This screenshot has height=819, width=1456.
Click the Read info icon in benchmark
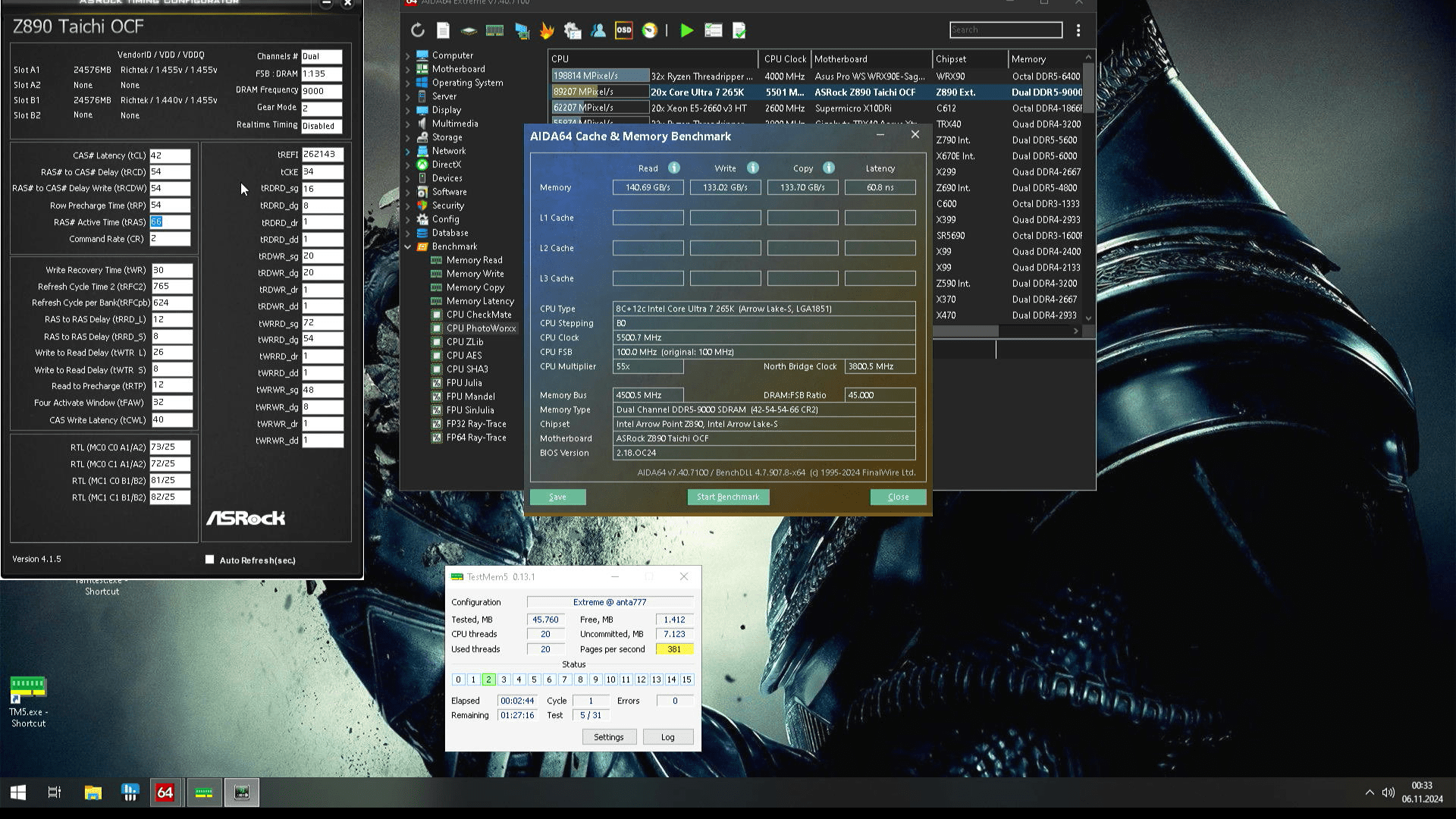673,168
